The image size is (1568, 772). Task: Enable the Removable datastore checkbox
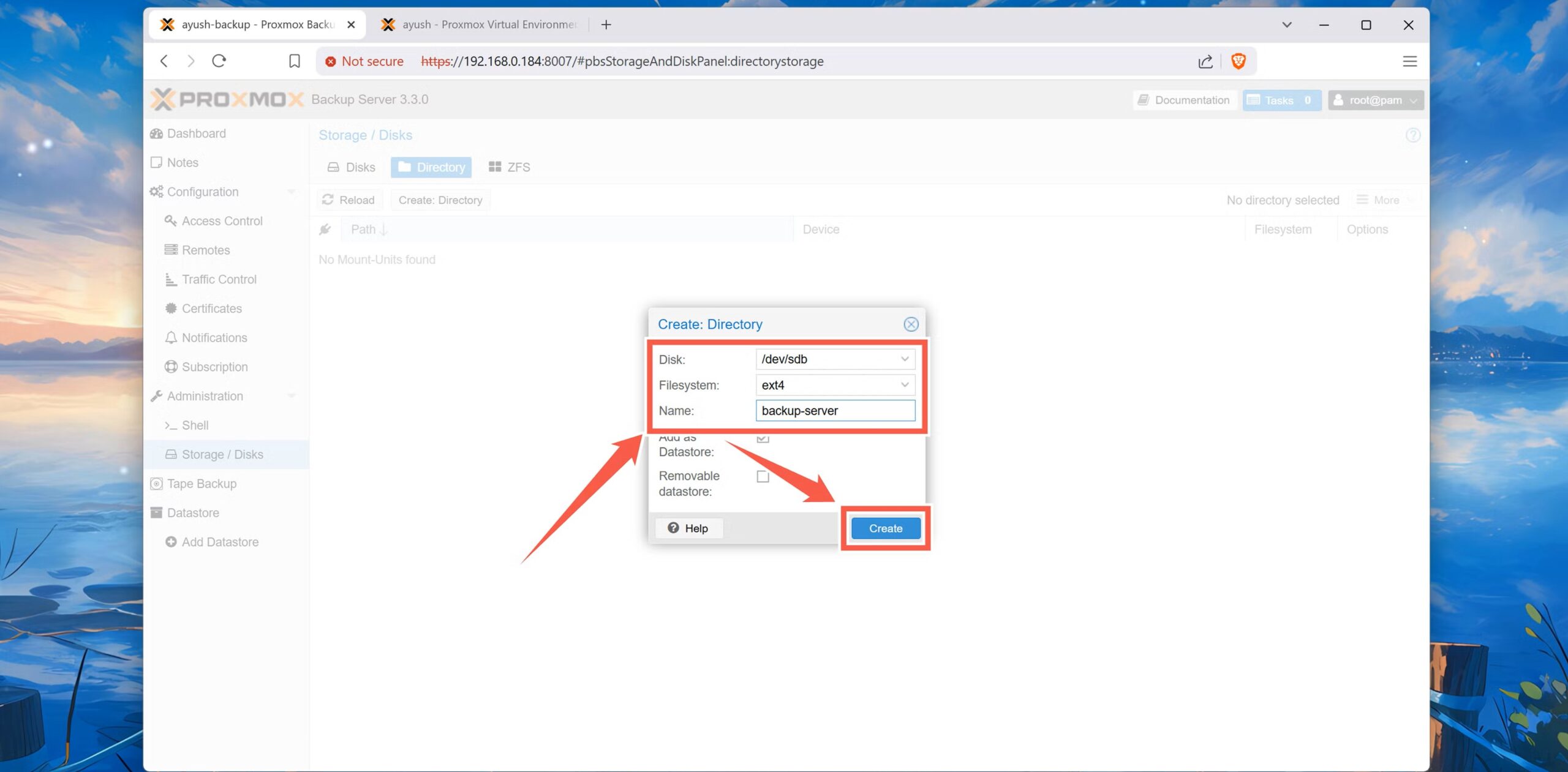[762, 477]
